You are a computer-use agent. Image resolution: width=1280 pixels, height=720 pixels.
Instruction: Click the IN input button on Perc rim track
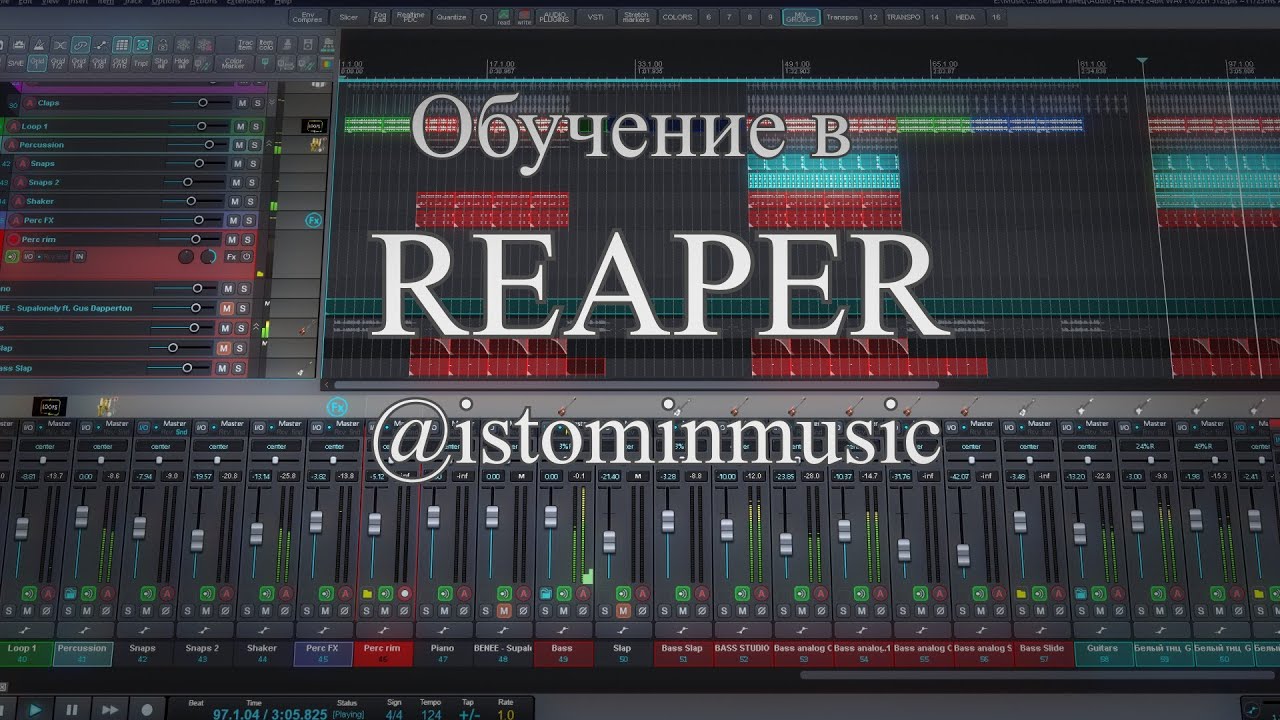click(79, 257)
